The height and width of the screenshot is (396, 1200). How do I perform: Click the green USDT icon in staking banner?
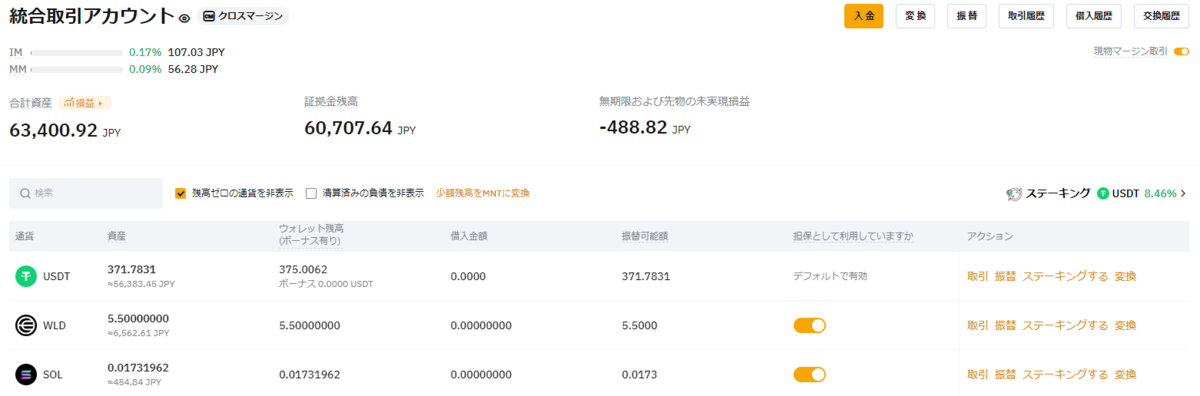click(1103, 193)
